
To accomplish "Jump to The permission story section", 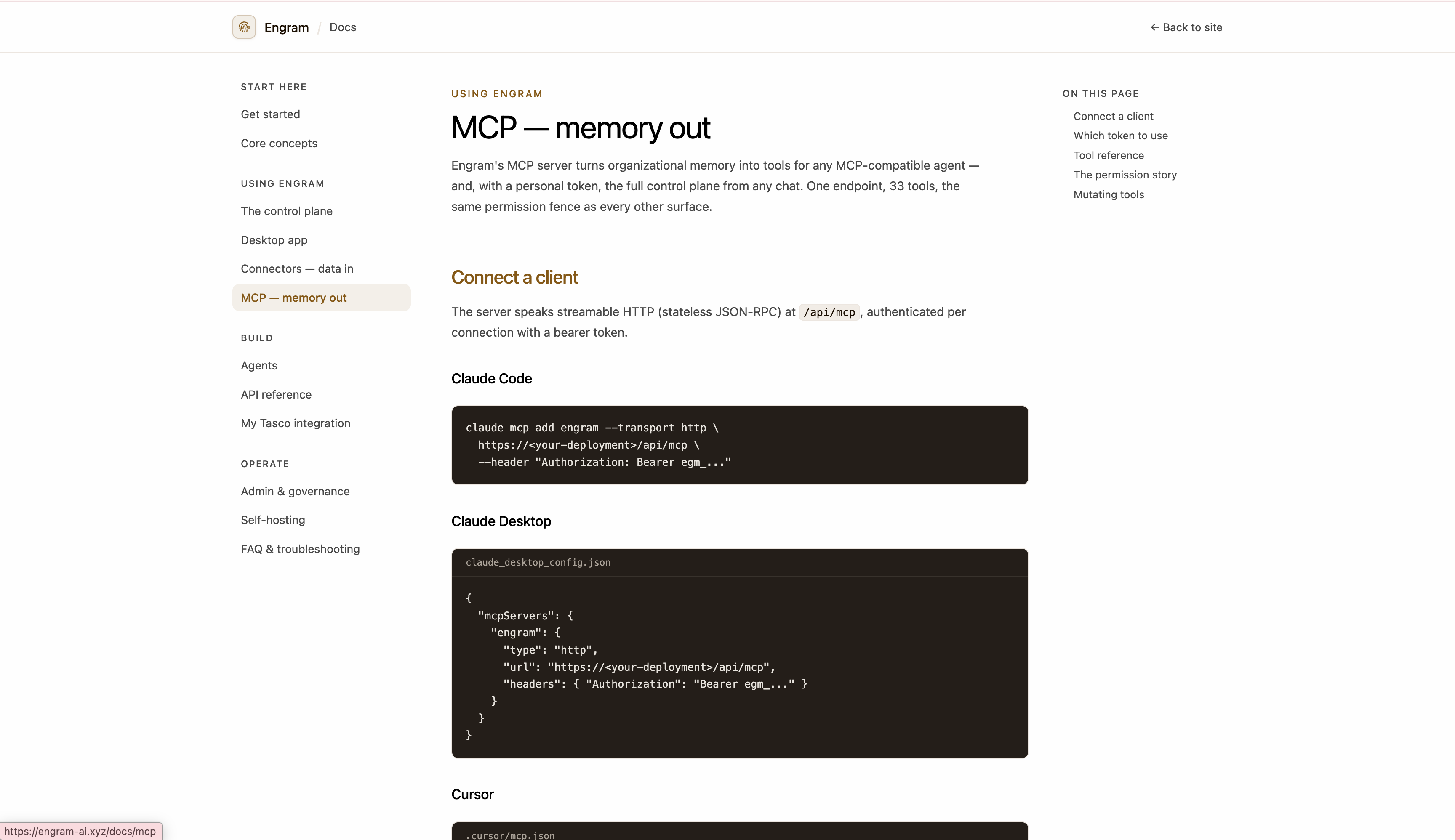I will click(1125, 175).
